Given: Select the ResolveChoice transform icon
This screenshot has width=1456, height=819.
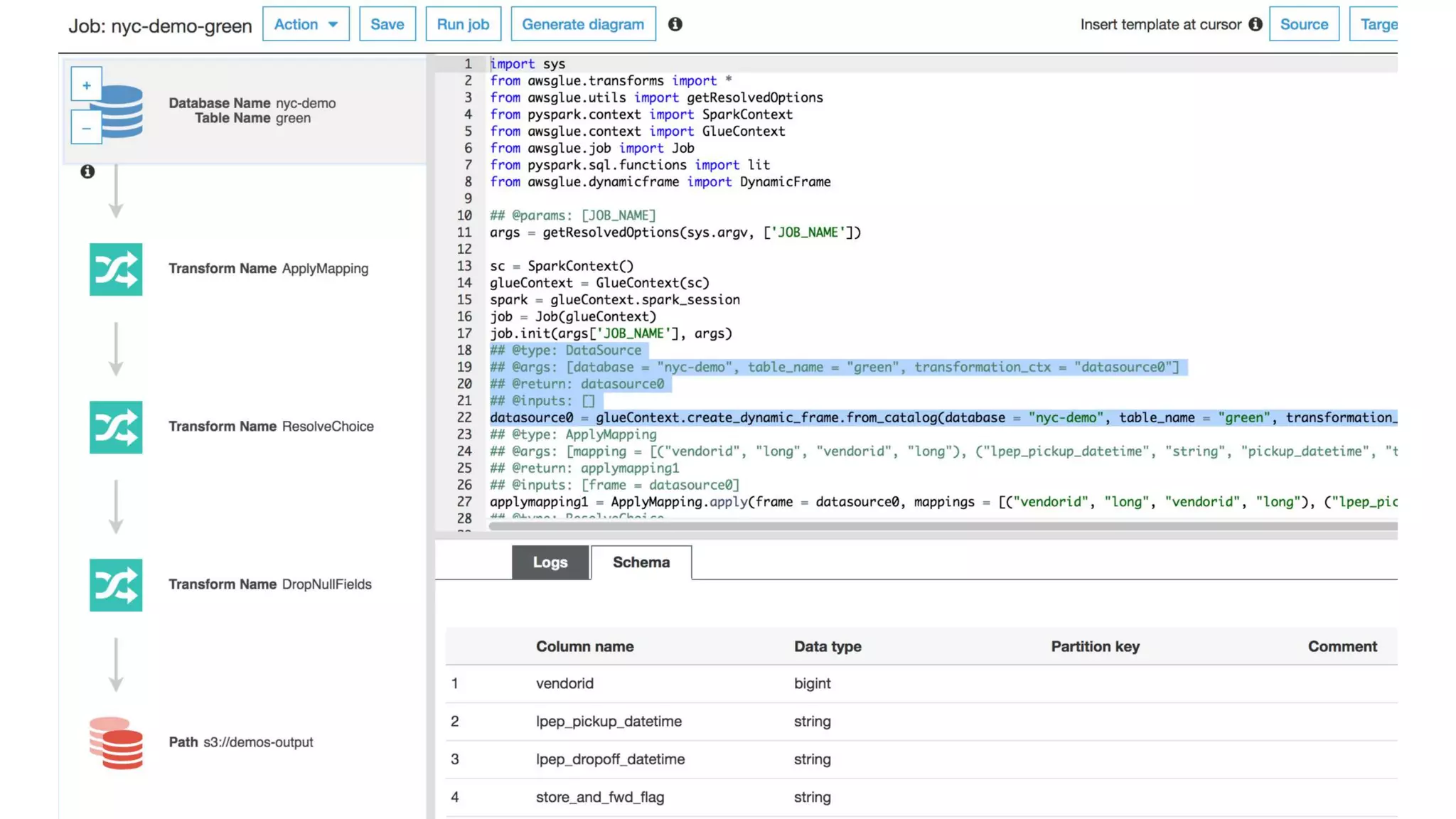Looking at the screenshot, I should point(116,427).
